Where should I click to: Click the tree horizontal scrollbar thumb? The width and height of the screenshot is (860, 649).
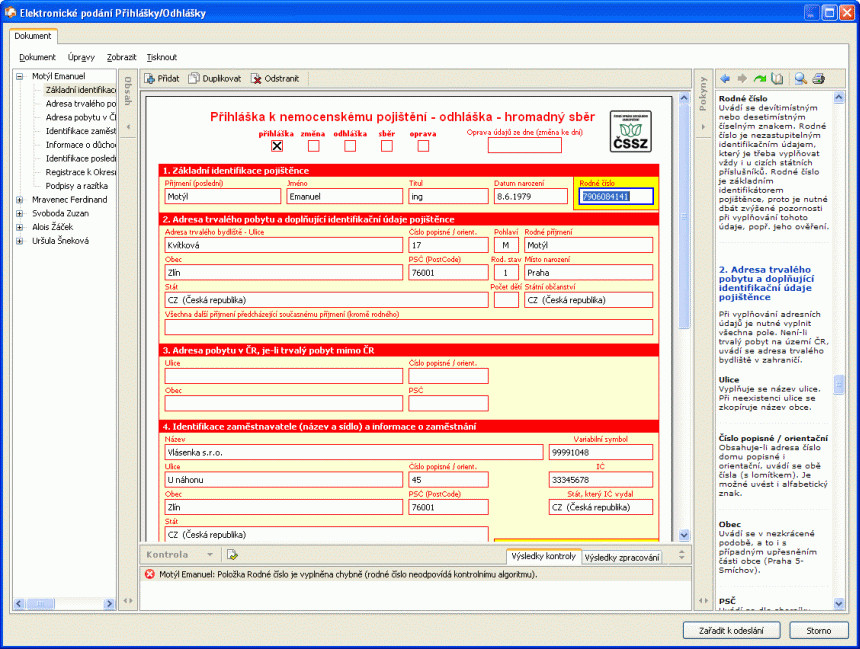tap(41, 603)
